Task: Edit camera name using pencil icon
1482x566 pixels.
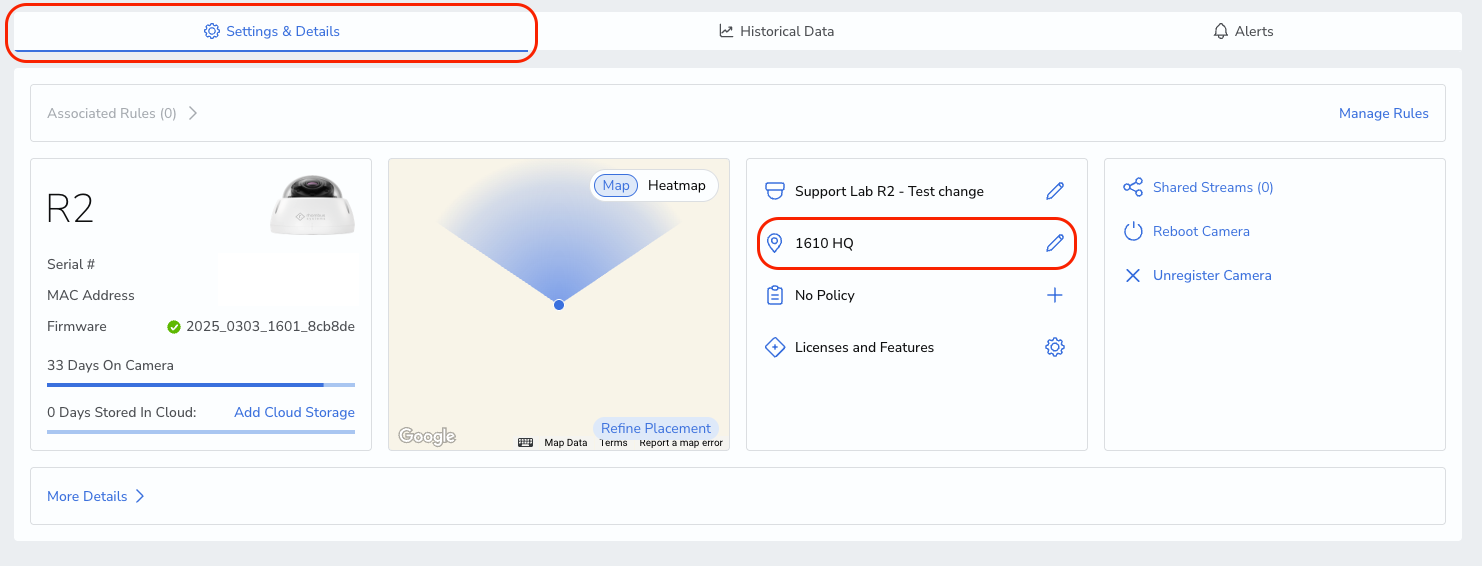Action: click(1055, 191)
